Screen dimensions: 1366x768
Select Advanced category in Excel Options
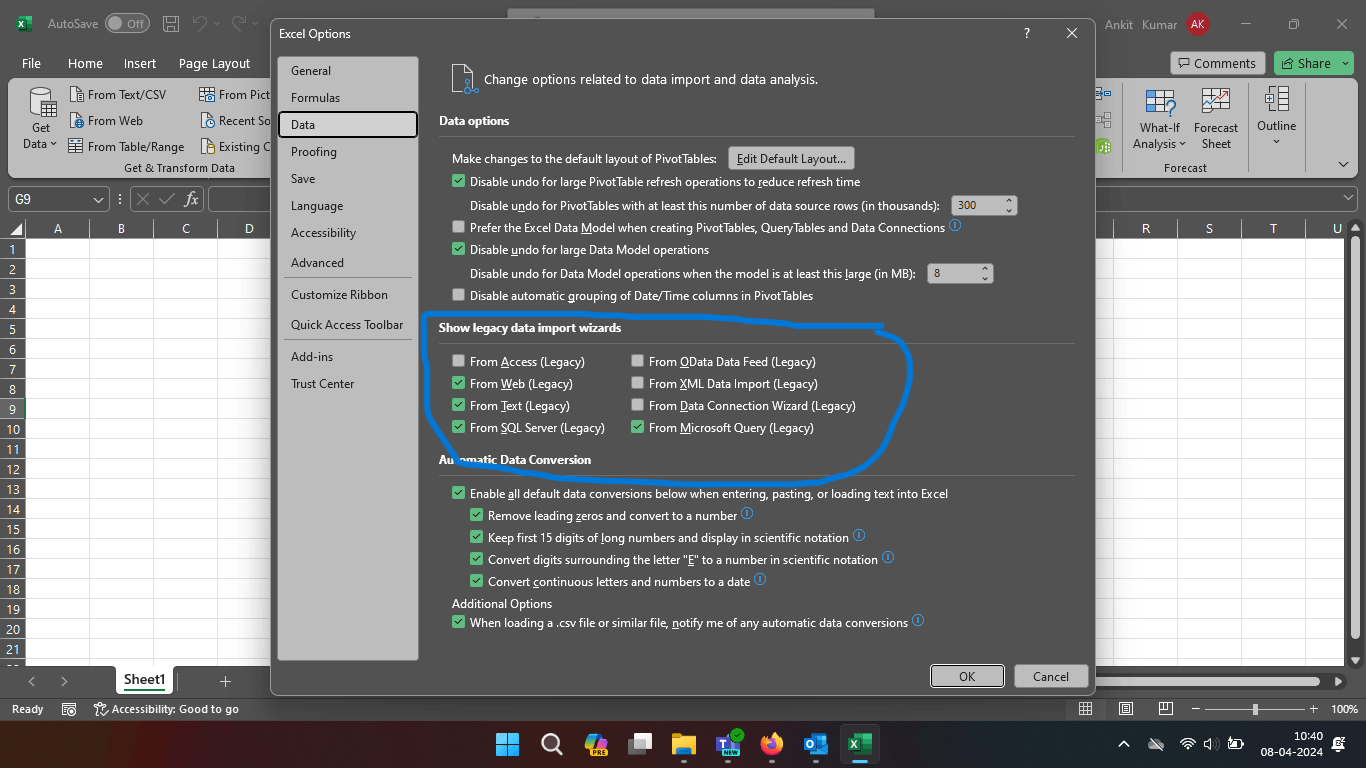pos(348,263)
